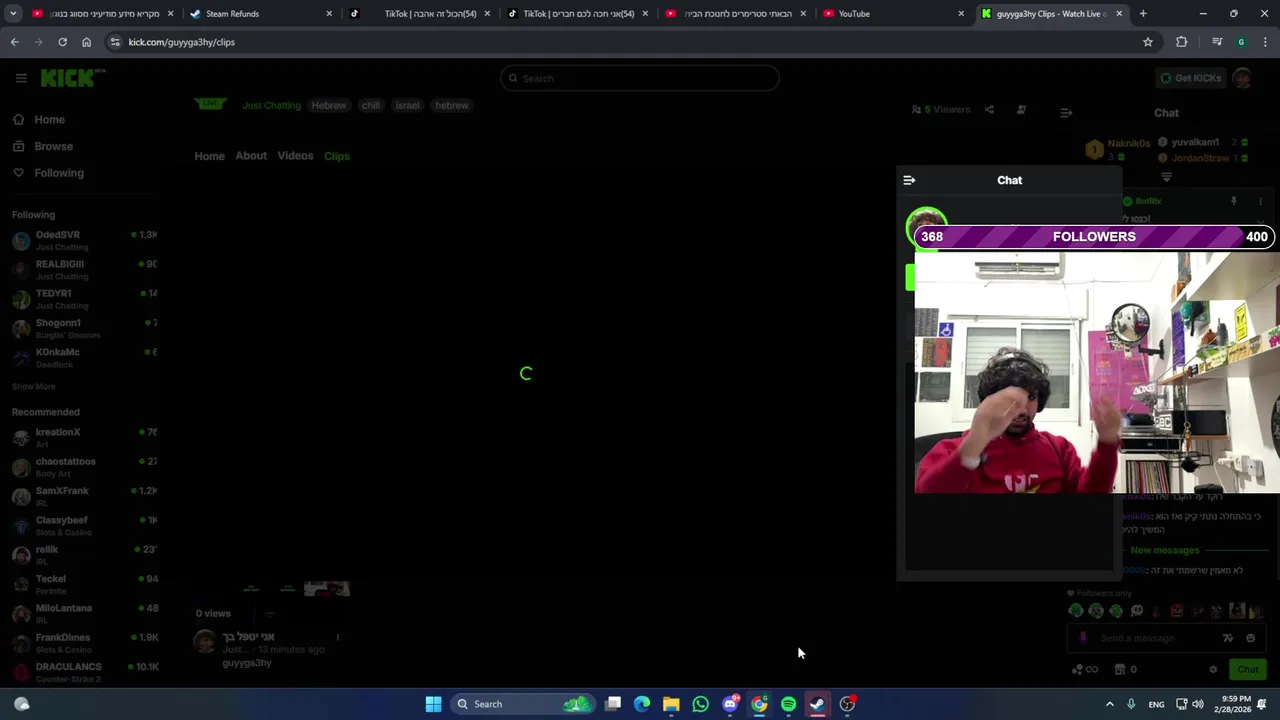Open Steam from the taskbar
The height and width of the screenshot is (720, 1280).
[x=817, y=704]
